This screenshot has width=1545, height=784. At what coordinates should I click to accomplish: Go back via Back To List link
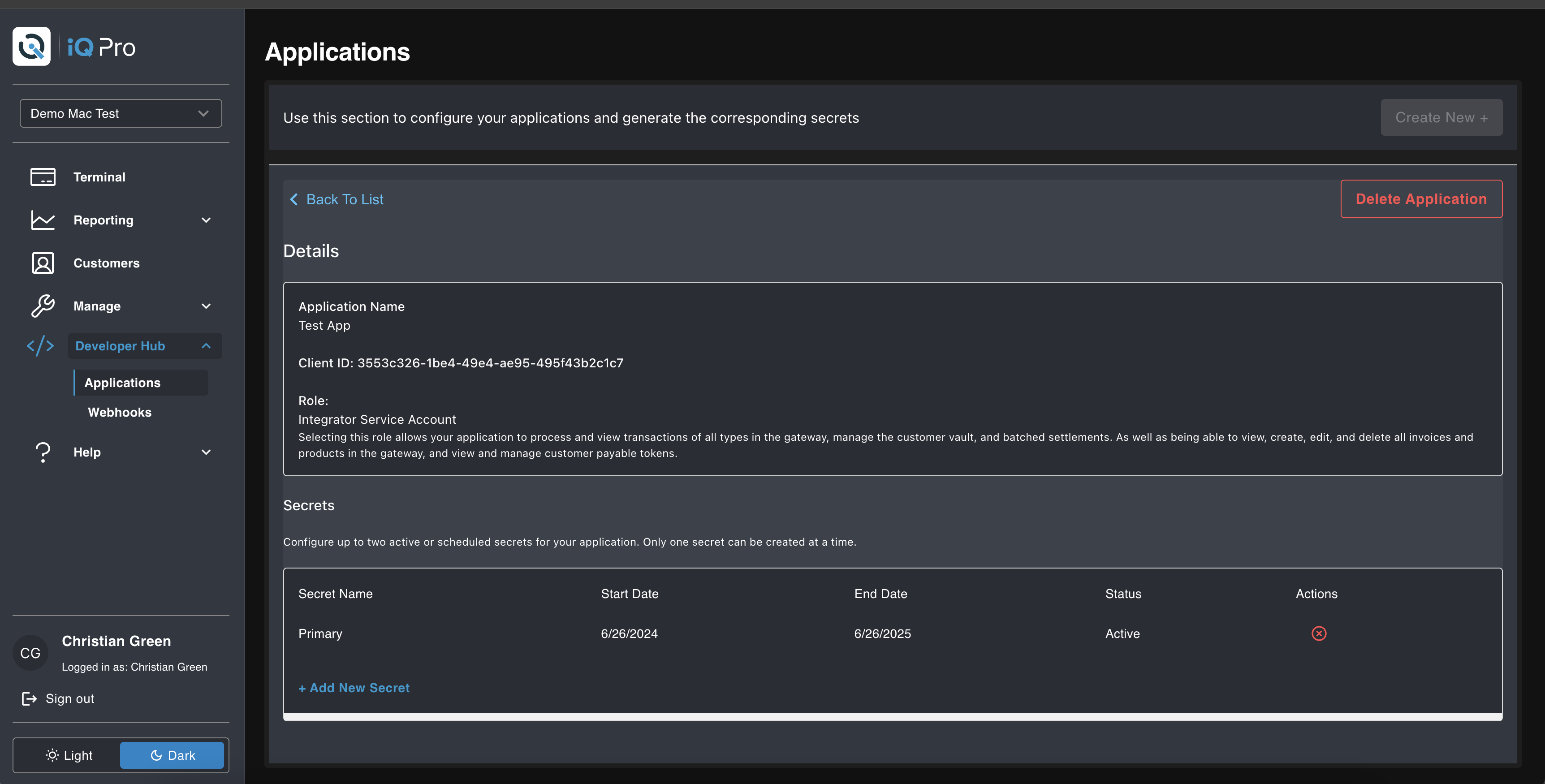(x=337, y=199)
